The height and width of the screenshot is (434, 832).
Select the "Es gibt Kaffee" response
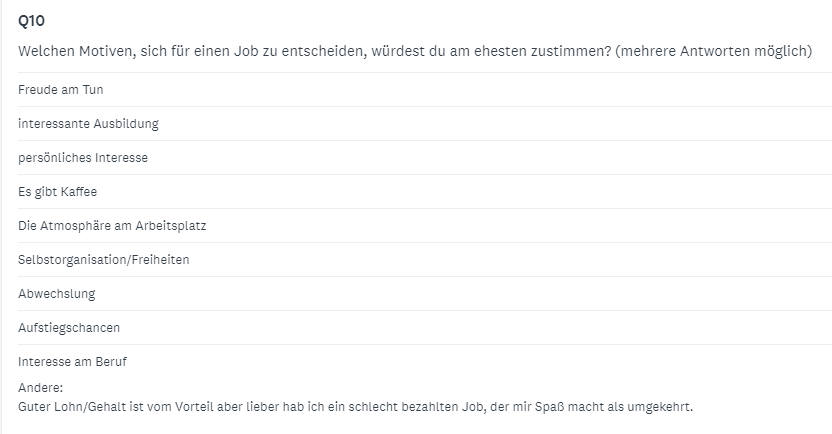58,192
